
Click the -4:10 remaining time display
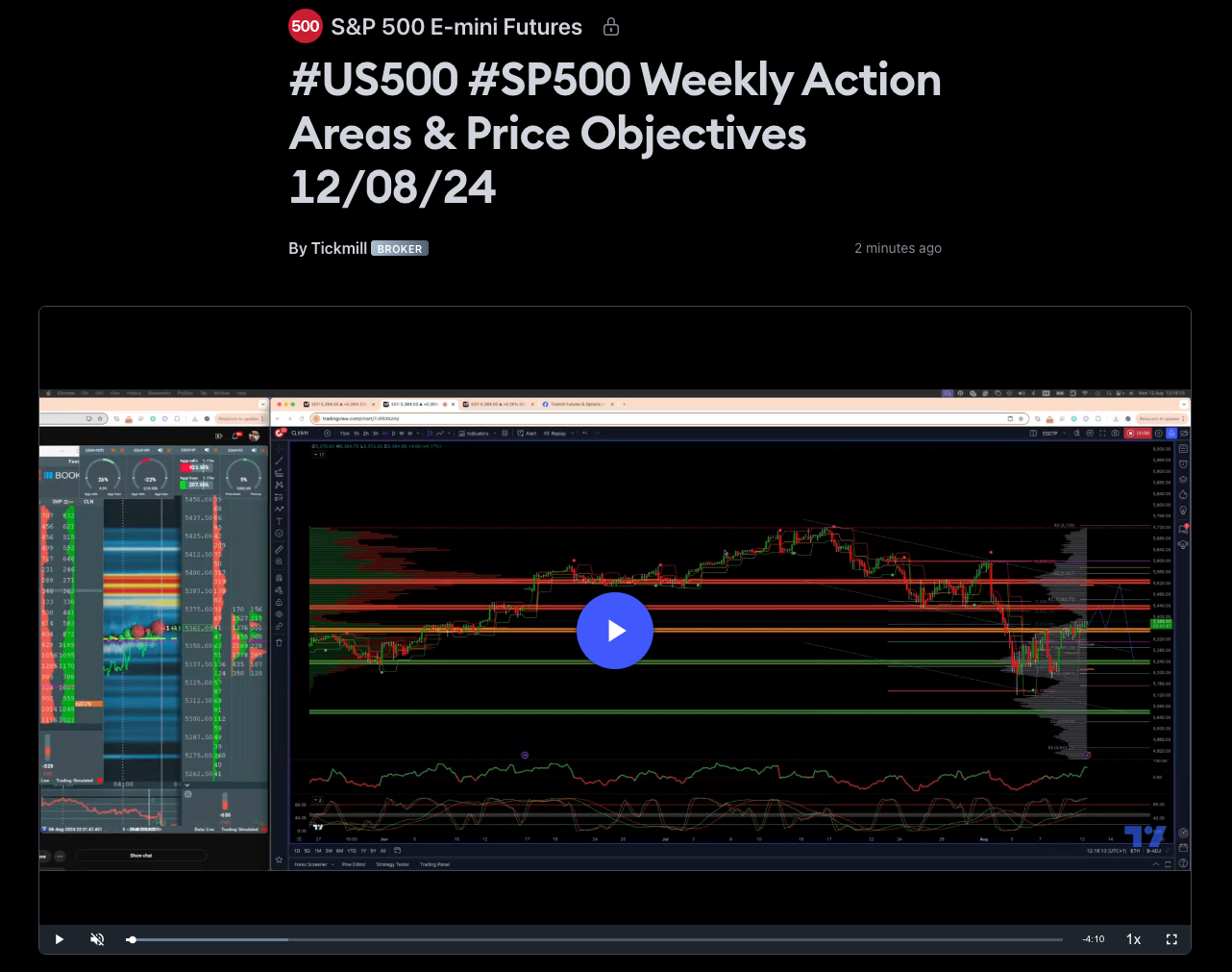(x=1094, y=939)
